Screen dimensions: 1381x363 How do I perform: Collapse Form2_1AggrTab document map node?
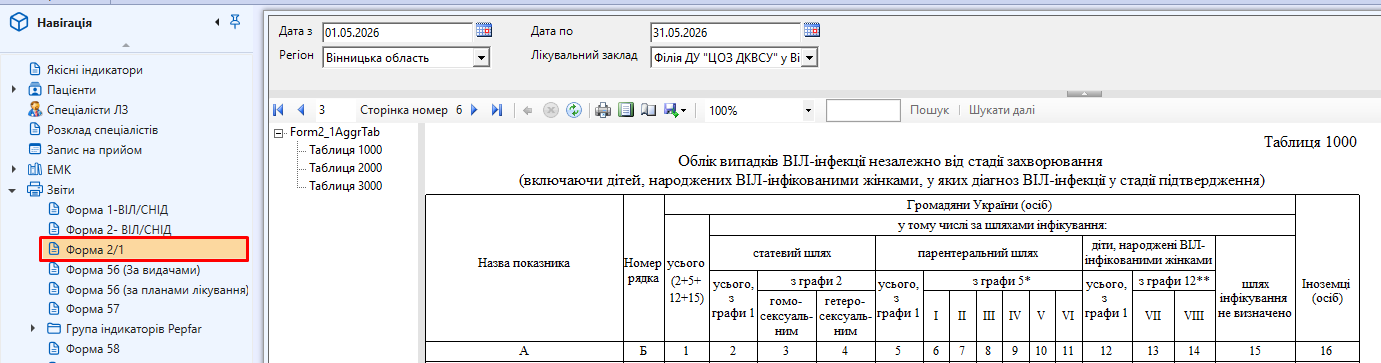(279, 132)
